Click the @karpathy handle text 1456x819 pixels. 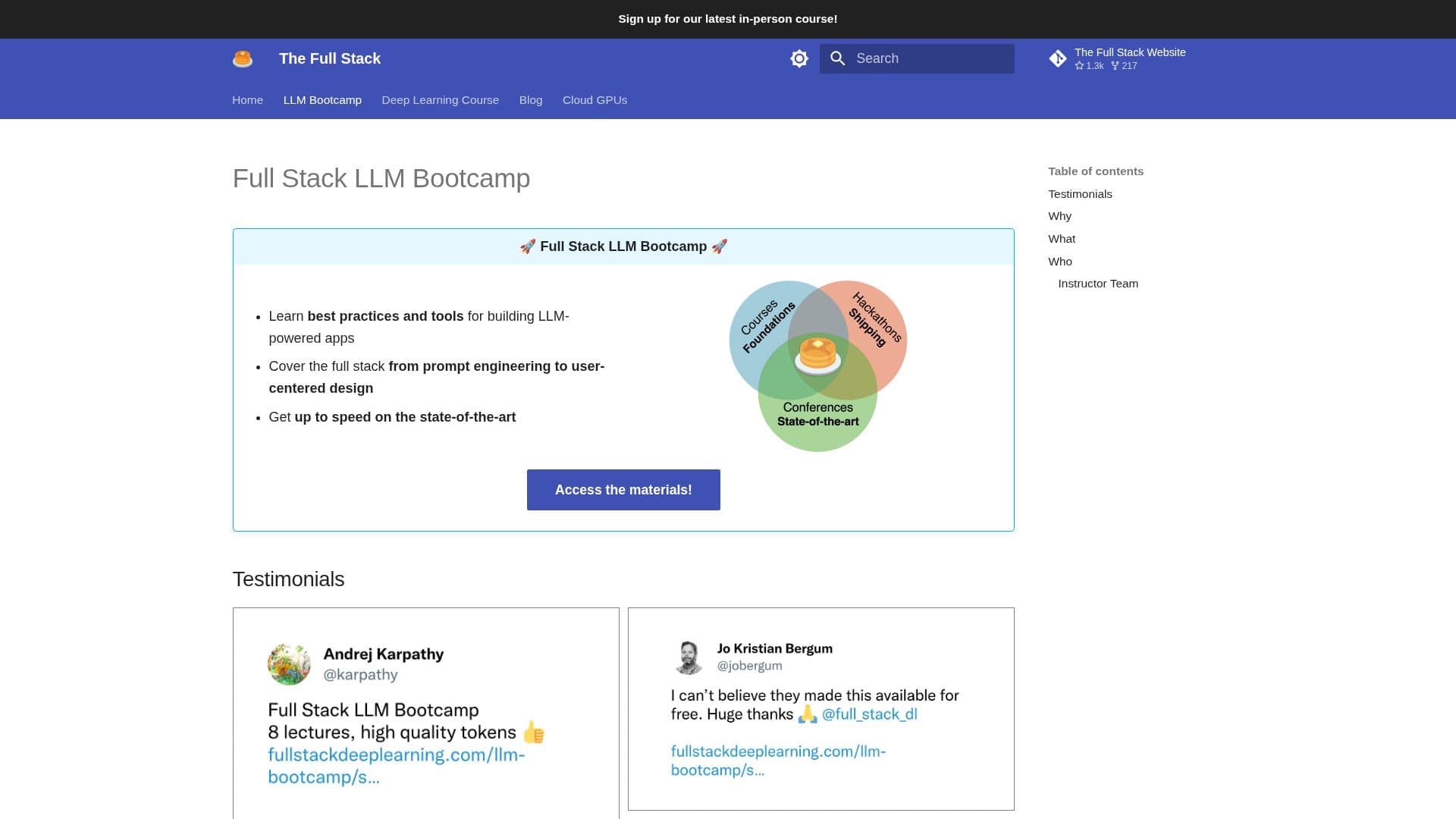[x=360, y=675]
